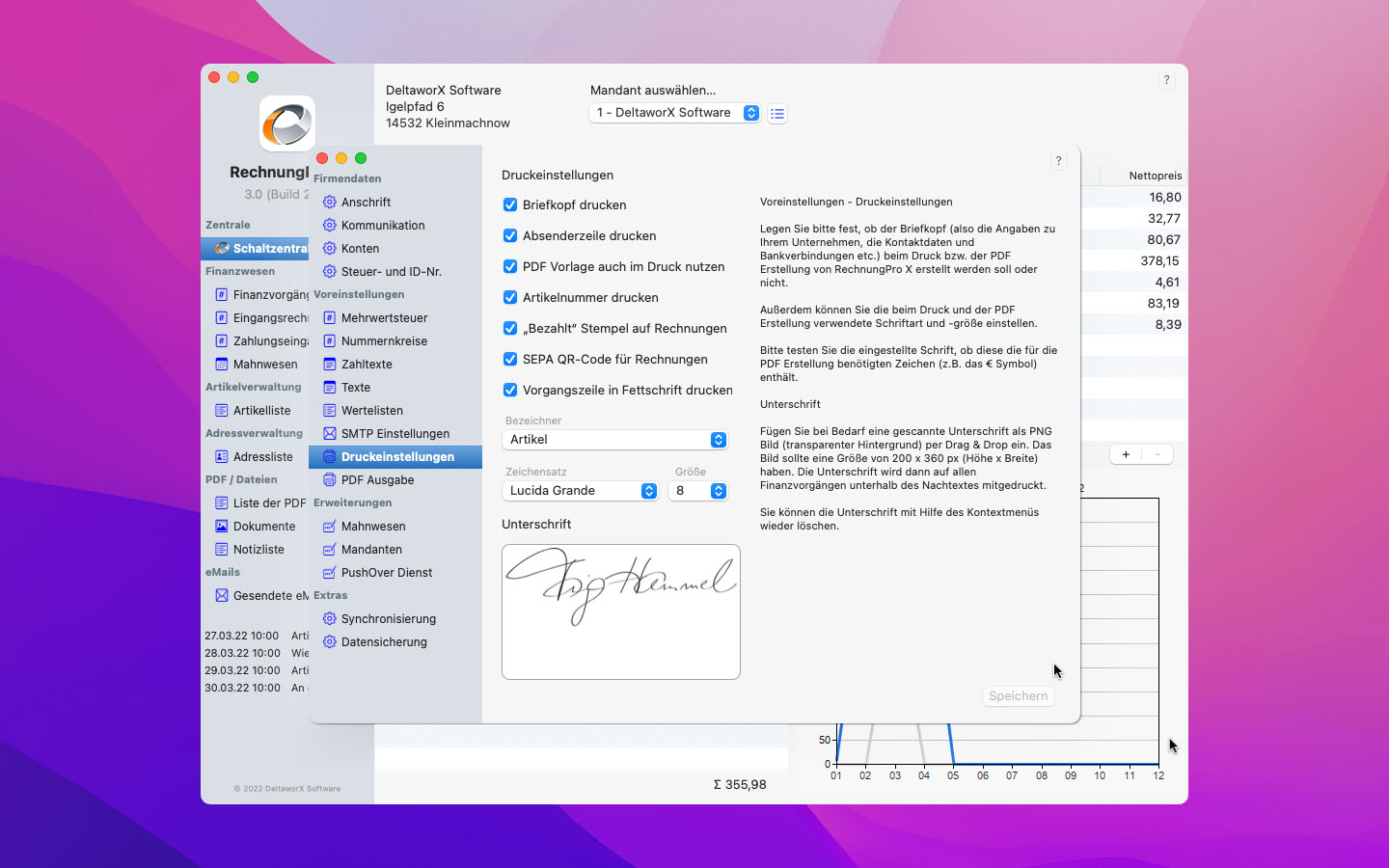The image size is (1389, 868).
Task: Uncheck SEPA QR-Code für Rechnungen
Action: (510, 359)
